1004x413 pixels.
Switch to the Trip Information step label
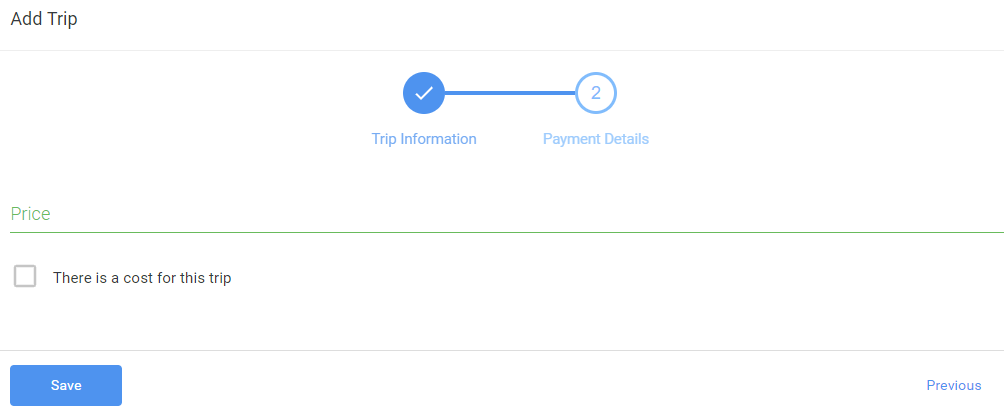pos(424,139)
